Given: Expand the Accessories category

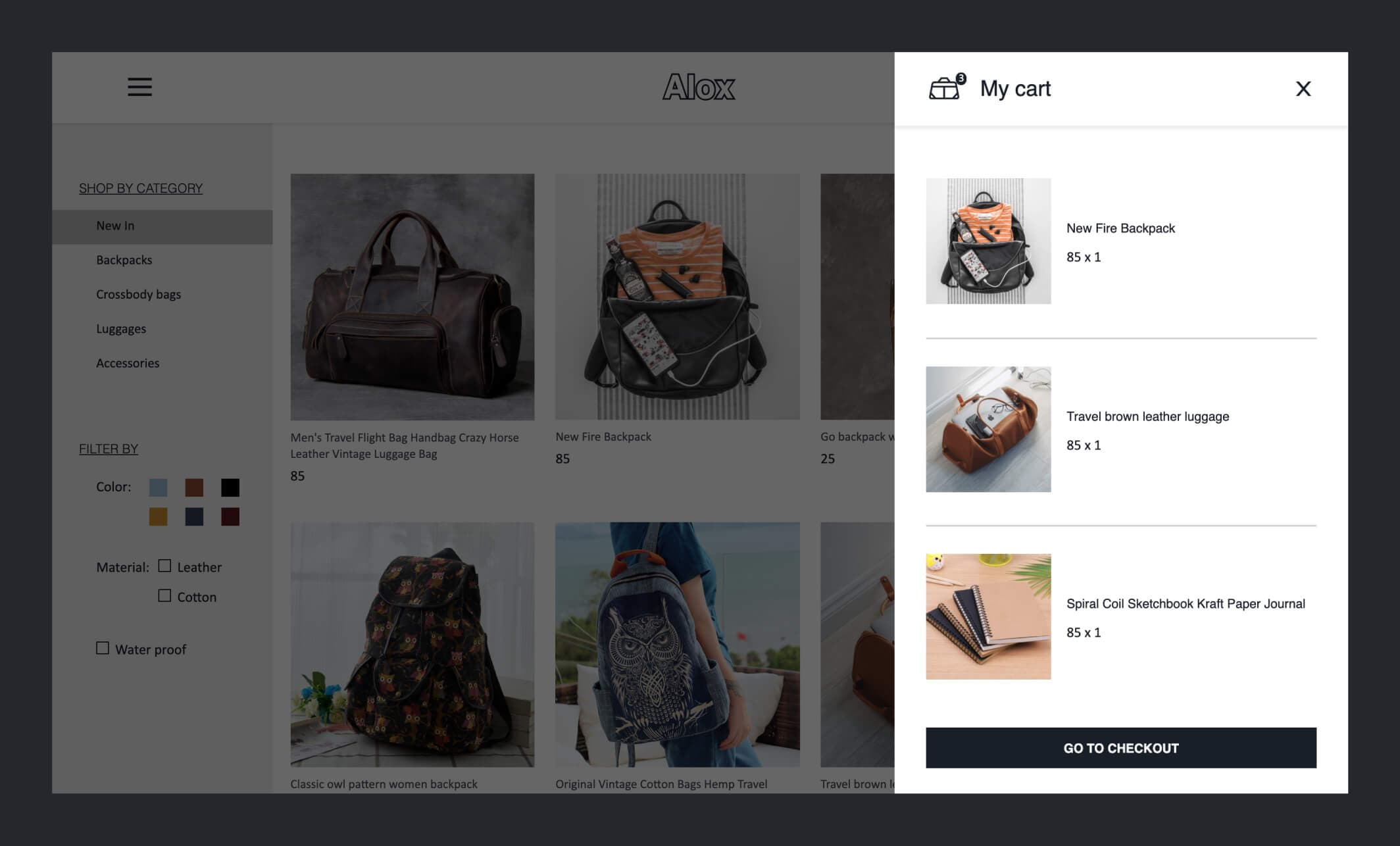Looking at the screenshot, I should [x=127, y=361].
